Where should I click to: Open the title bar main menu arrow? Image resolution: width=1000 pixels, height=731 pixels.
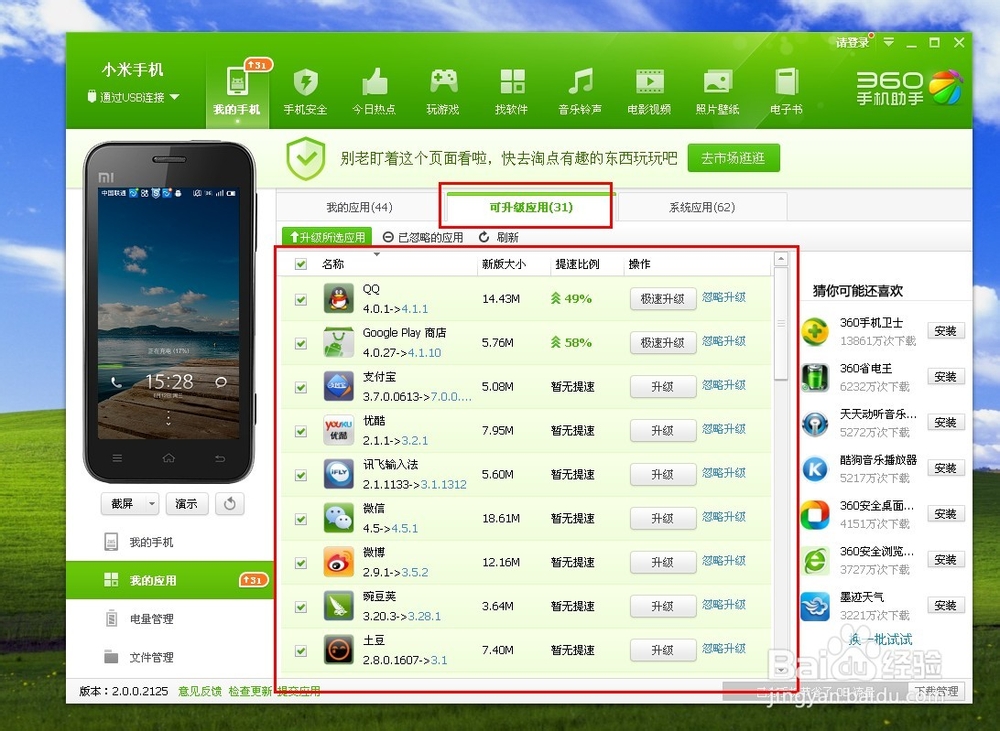(x=888, y=43)
